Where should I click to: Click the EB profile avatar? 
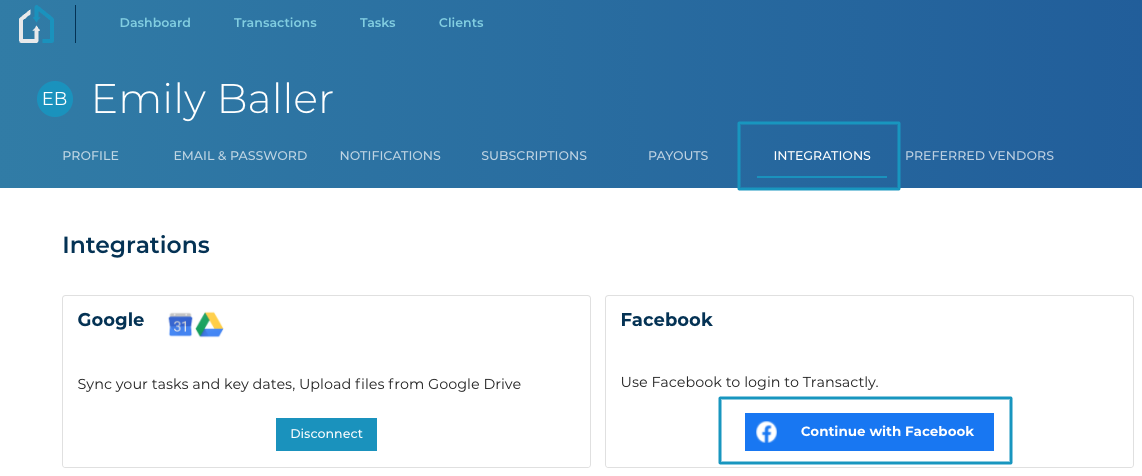pos(55,99)
